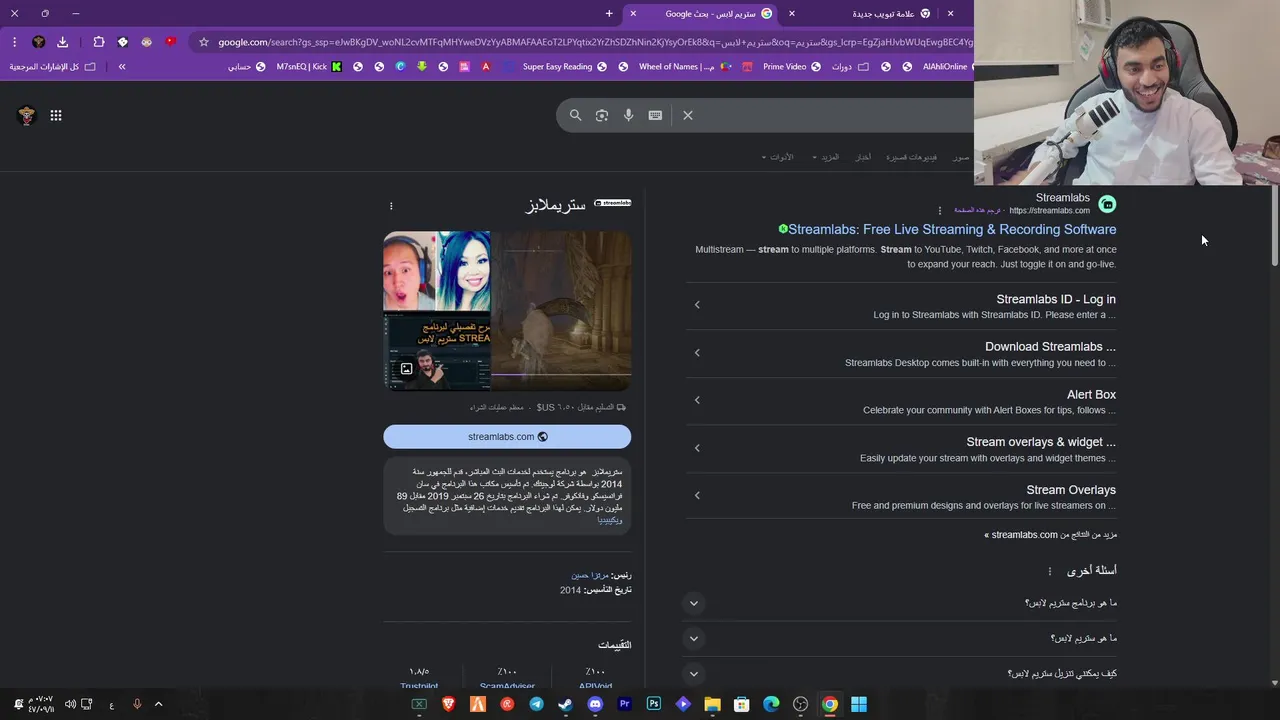1280x720 pixels.
Task: Open search by image (Lens) icon
Action: pos(602,115)
